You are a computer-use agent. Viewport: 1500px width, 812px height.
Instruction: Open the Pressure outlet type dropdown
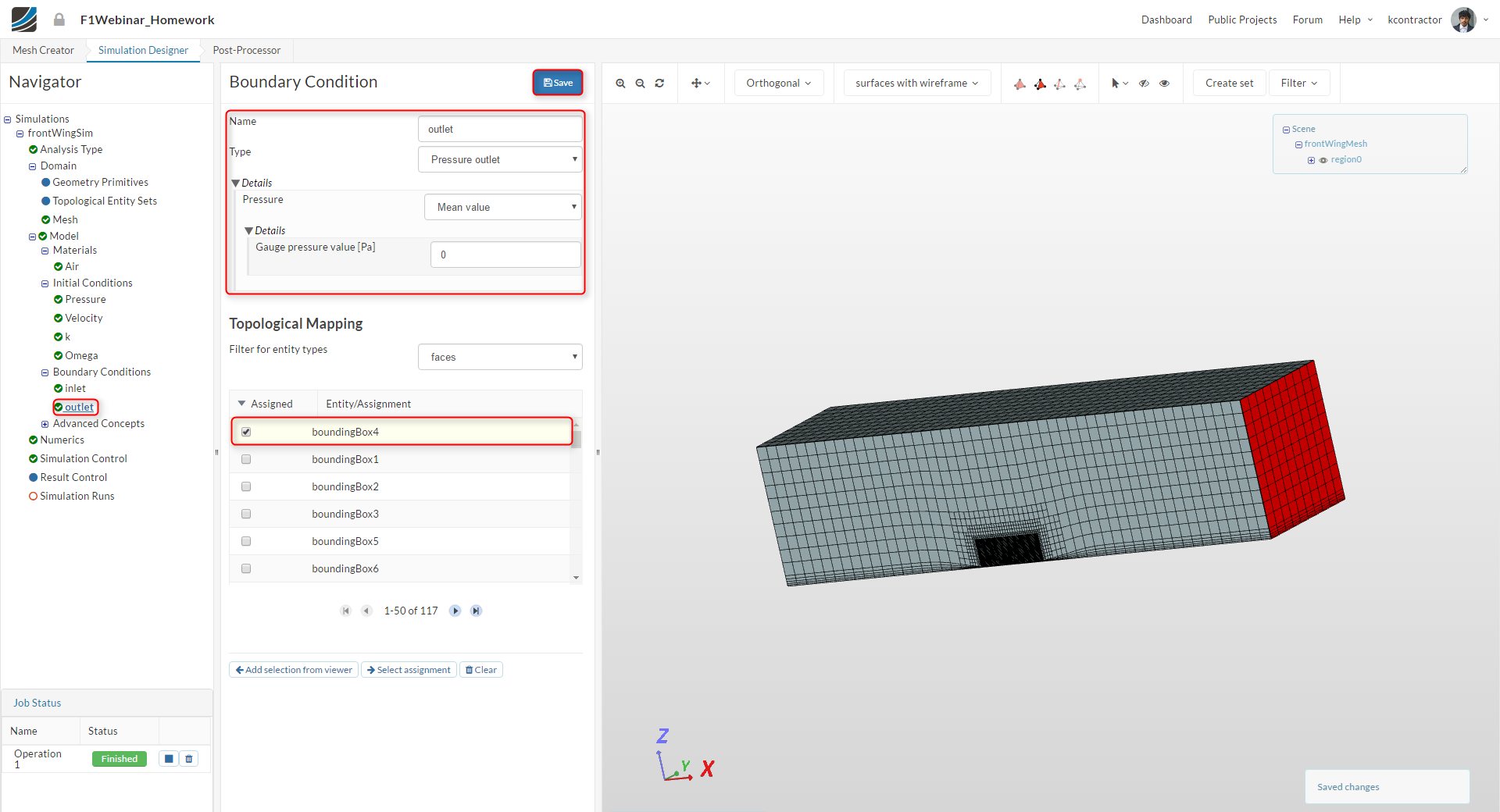coord(500,159)
